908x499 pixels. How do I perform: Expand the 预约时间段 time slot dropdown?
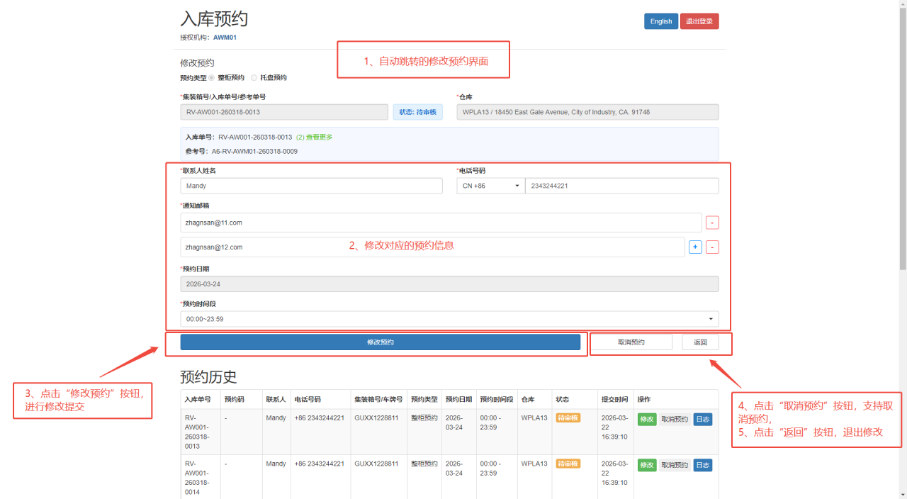(x=449, y=318)
